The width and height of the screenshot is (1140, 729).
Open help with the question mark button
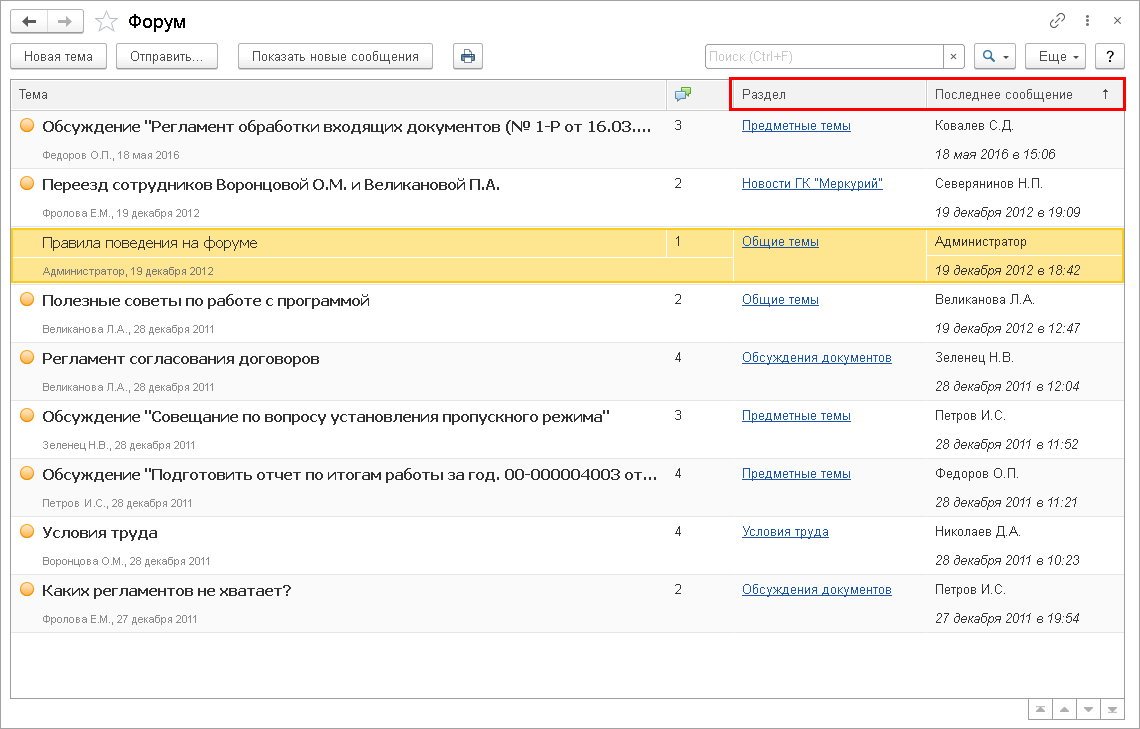[1109, 56]
